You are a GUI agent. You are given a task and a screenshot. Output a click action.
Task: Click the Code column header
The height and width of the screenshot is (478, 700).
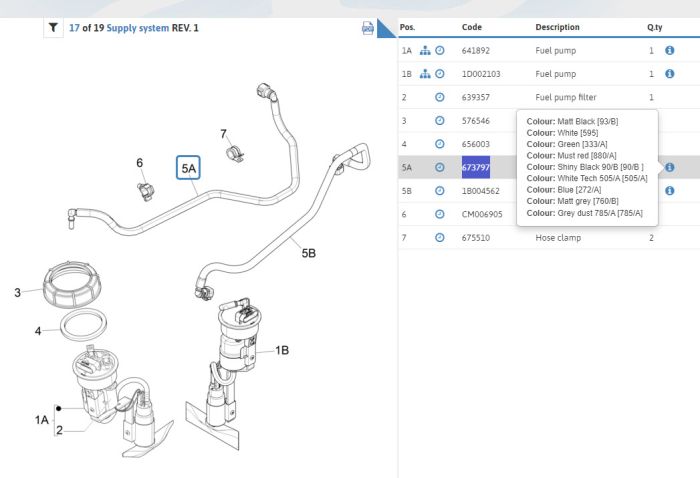[472, 27]
